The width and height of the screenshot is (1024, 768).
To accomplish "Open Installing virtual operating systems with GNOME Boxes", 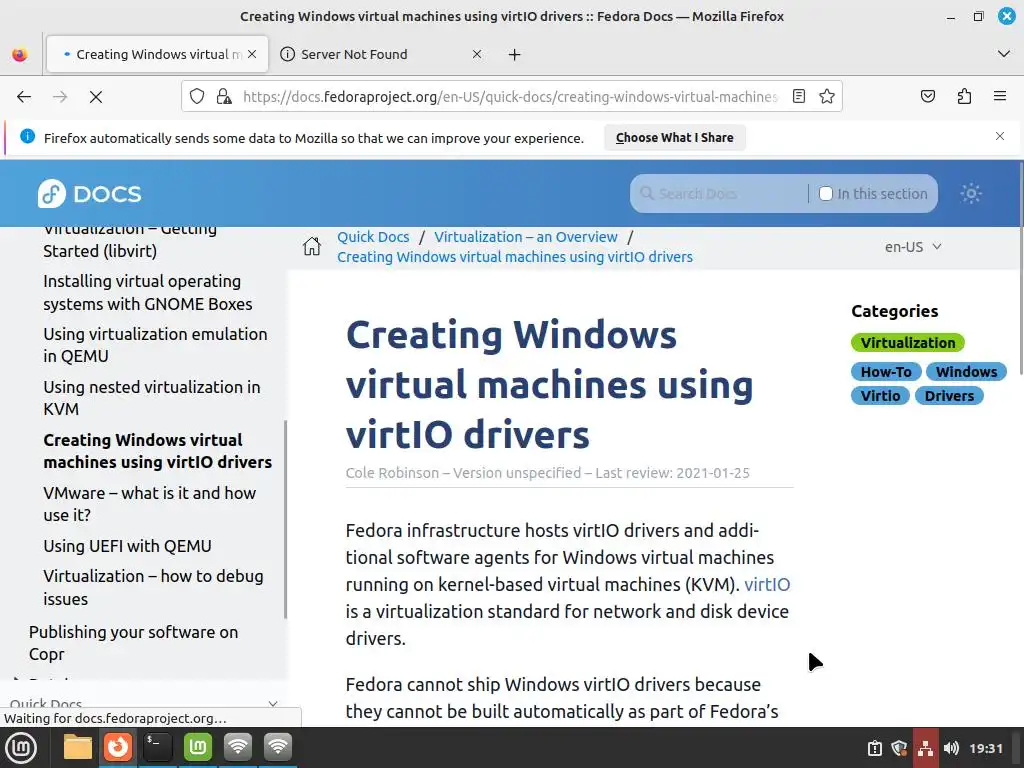I will (x=148, y=293).
